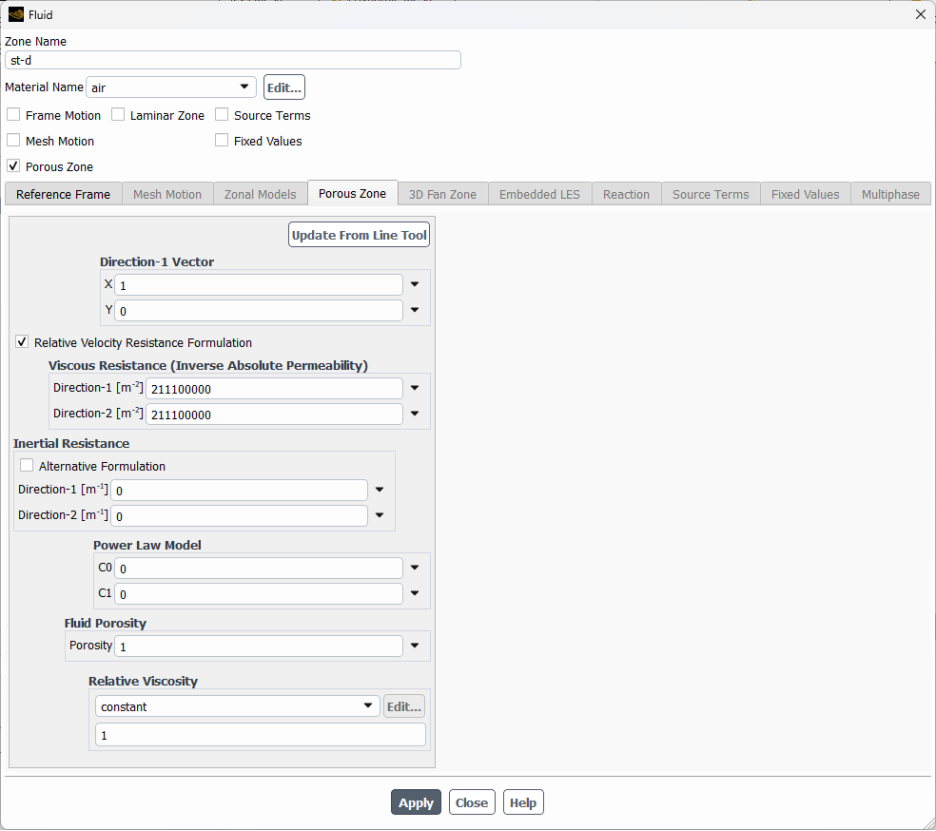Click the "Inertial Resistance" heading text
The width and height of the screenshot is (936, 831).
(x=72, y=444)
